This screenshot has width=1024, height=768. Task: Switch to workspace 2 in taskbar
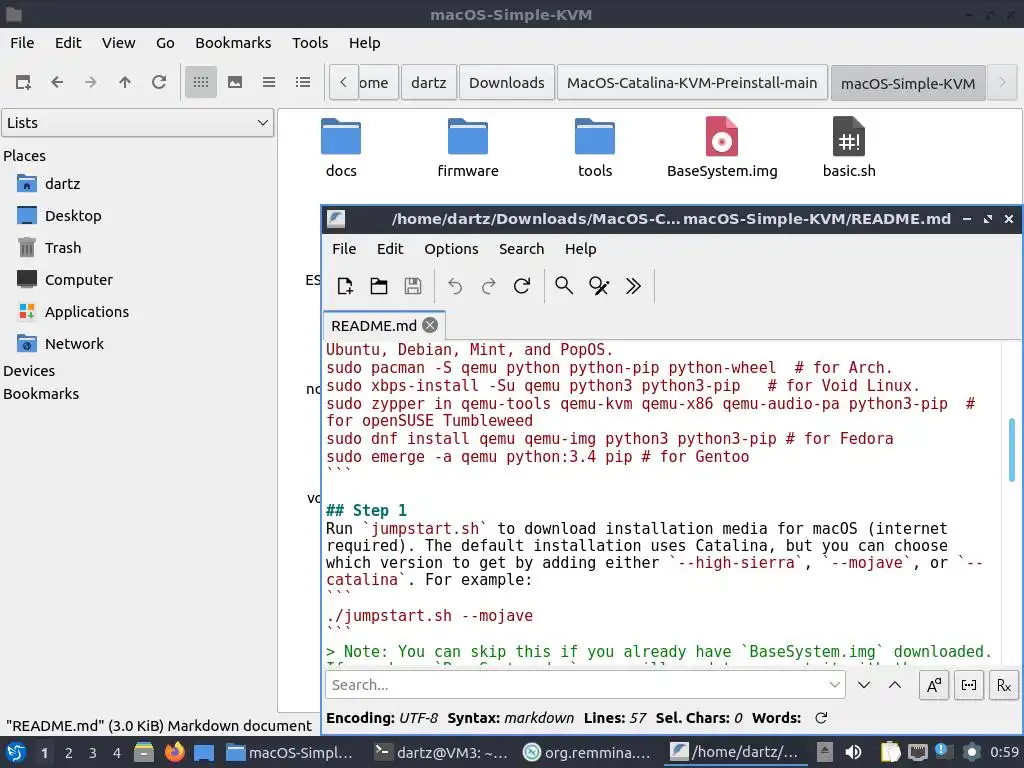coord(69,753)
